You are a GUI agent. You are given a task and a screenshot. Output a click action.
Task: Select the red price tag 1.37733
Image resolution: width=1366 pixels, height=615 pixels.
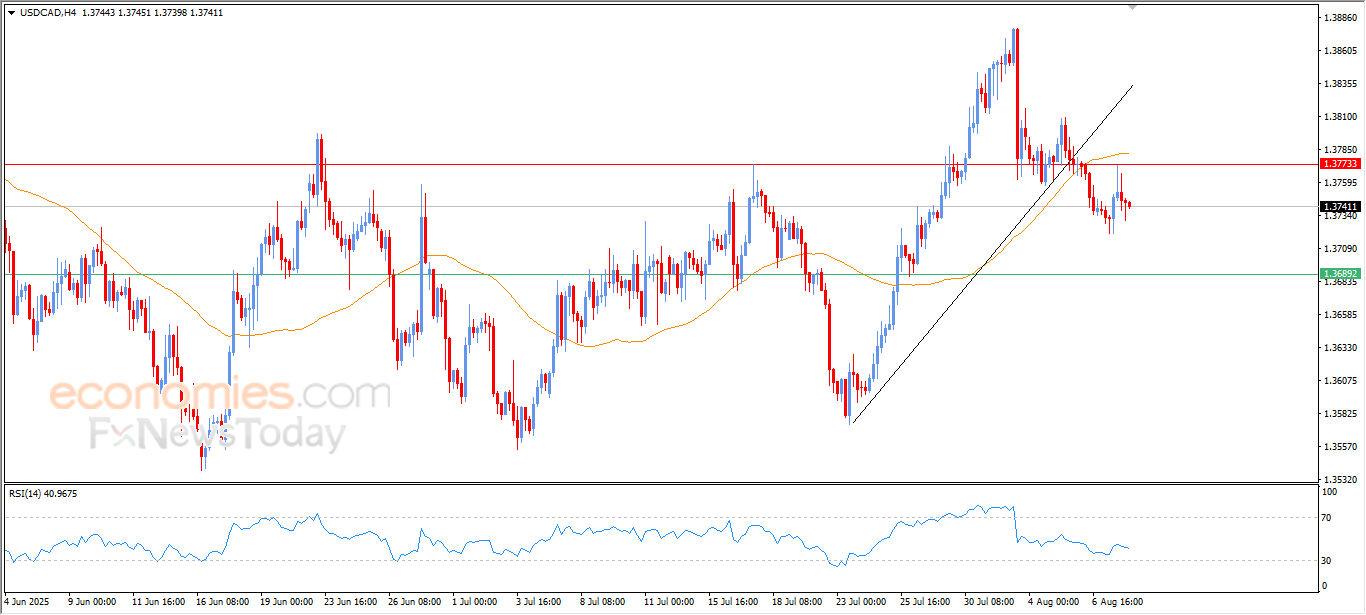[x=1340, y=163]
